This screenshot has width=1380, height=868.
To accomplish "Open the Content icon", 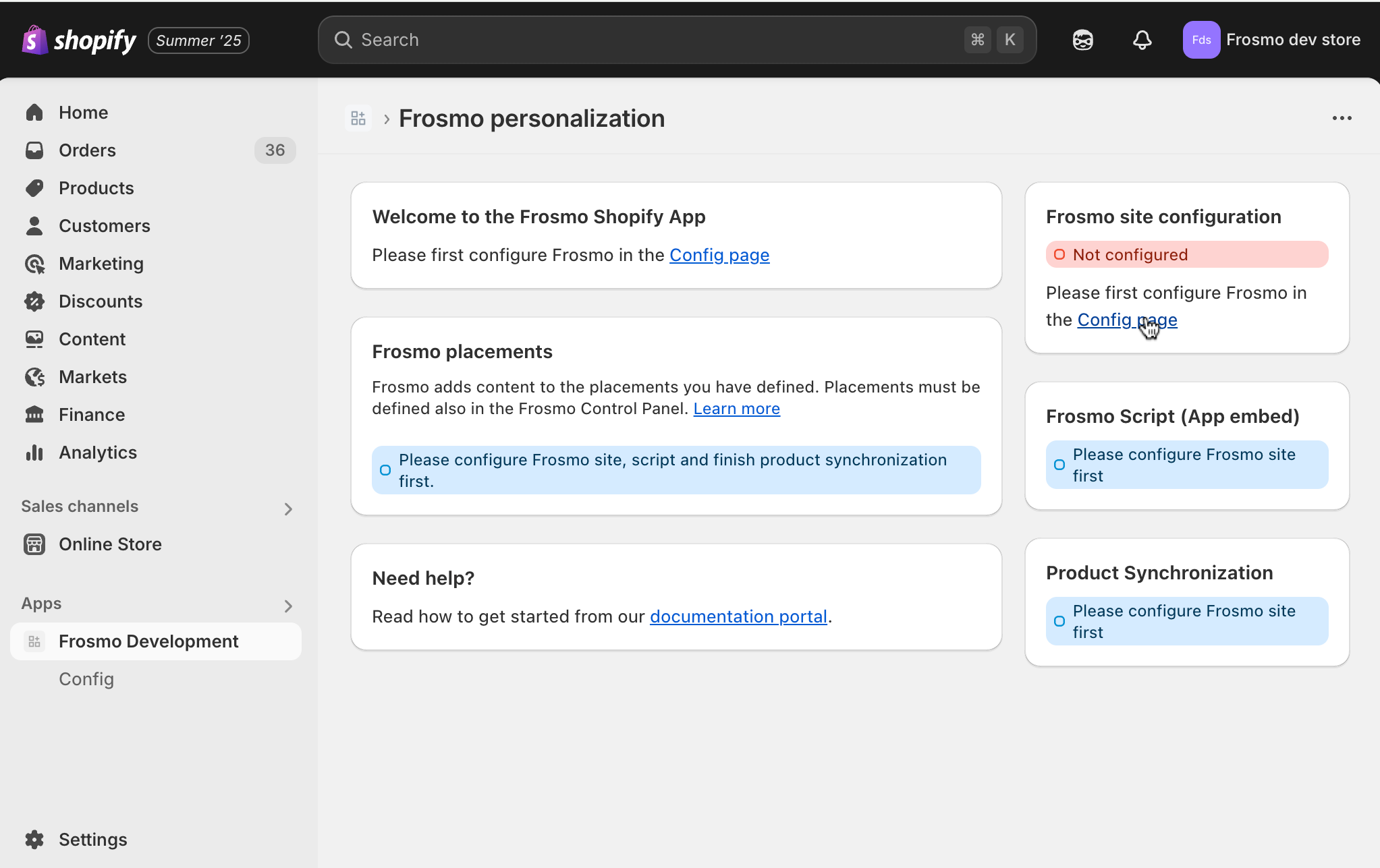I will click(x=34, y=339).
